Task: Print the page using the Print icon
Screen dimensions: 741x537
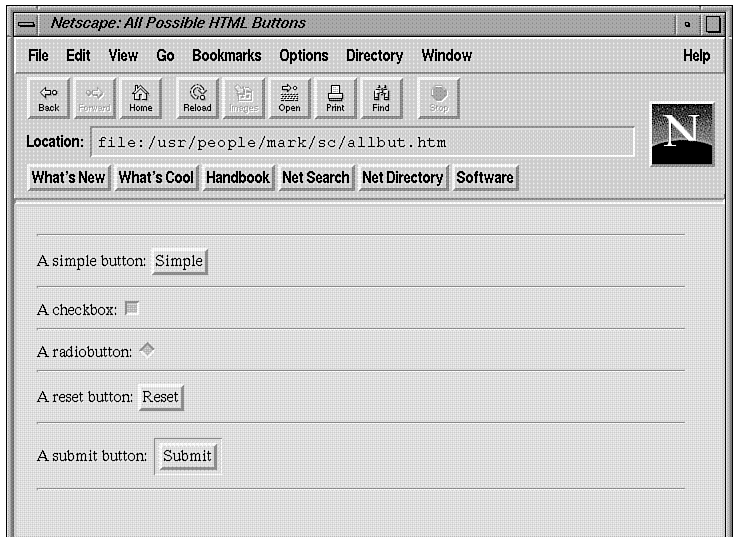Action: pyautogui.click(x=335, y=98)
